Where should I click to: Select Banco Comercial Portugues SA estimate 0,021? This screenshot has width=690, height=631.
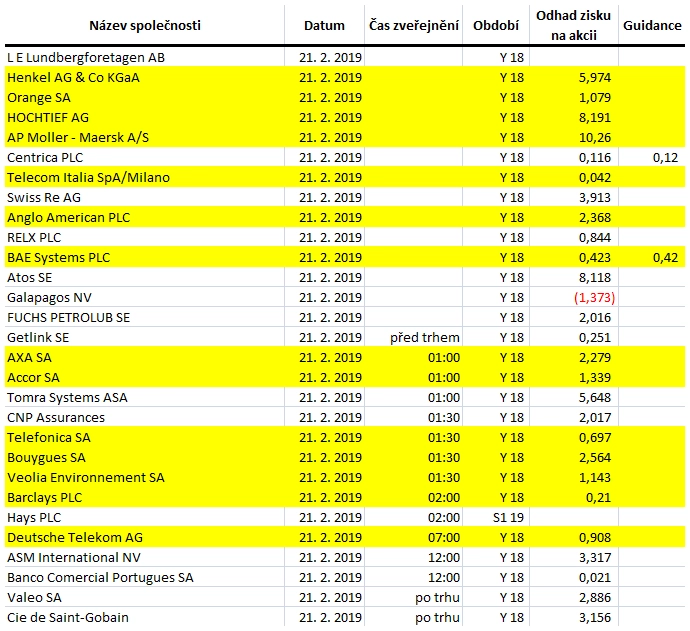[x=595, y=577]
